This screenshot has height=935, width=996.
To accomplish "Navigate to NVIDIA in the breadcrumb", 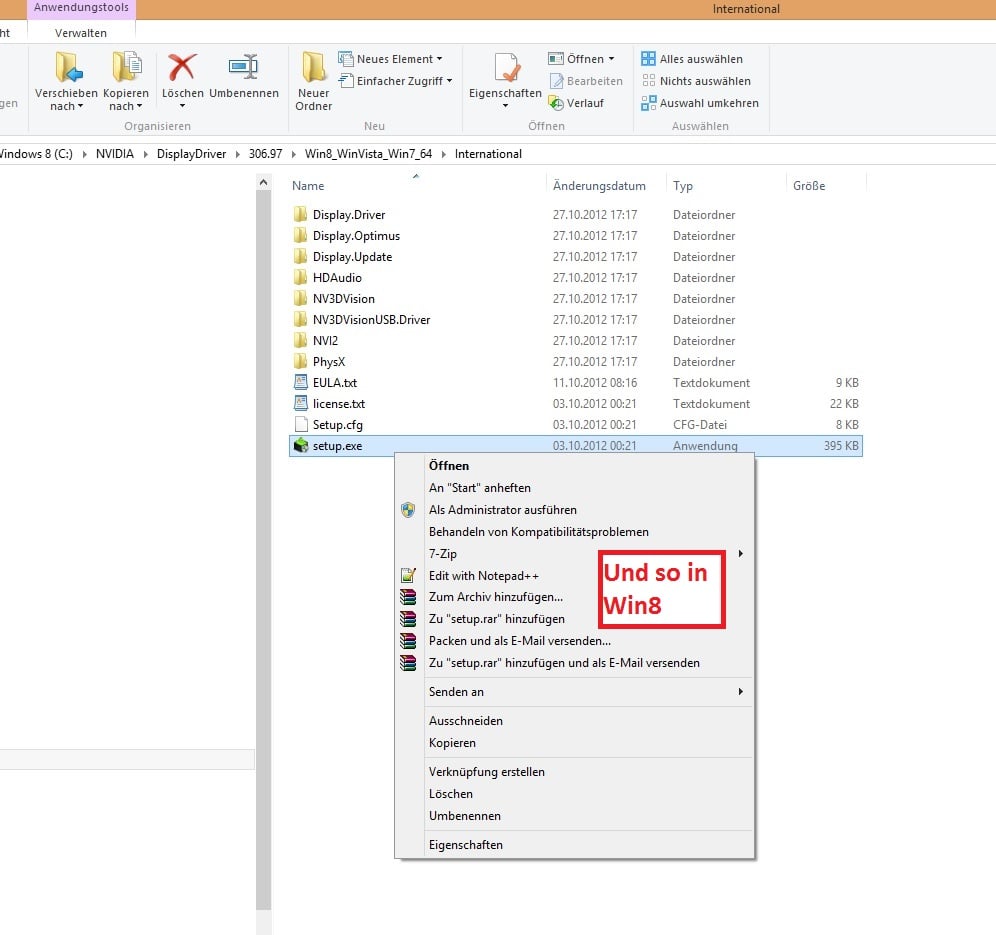I will pos(115,154).
